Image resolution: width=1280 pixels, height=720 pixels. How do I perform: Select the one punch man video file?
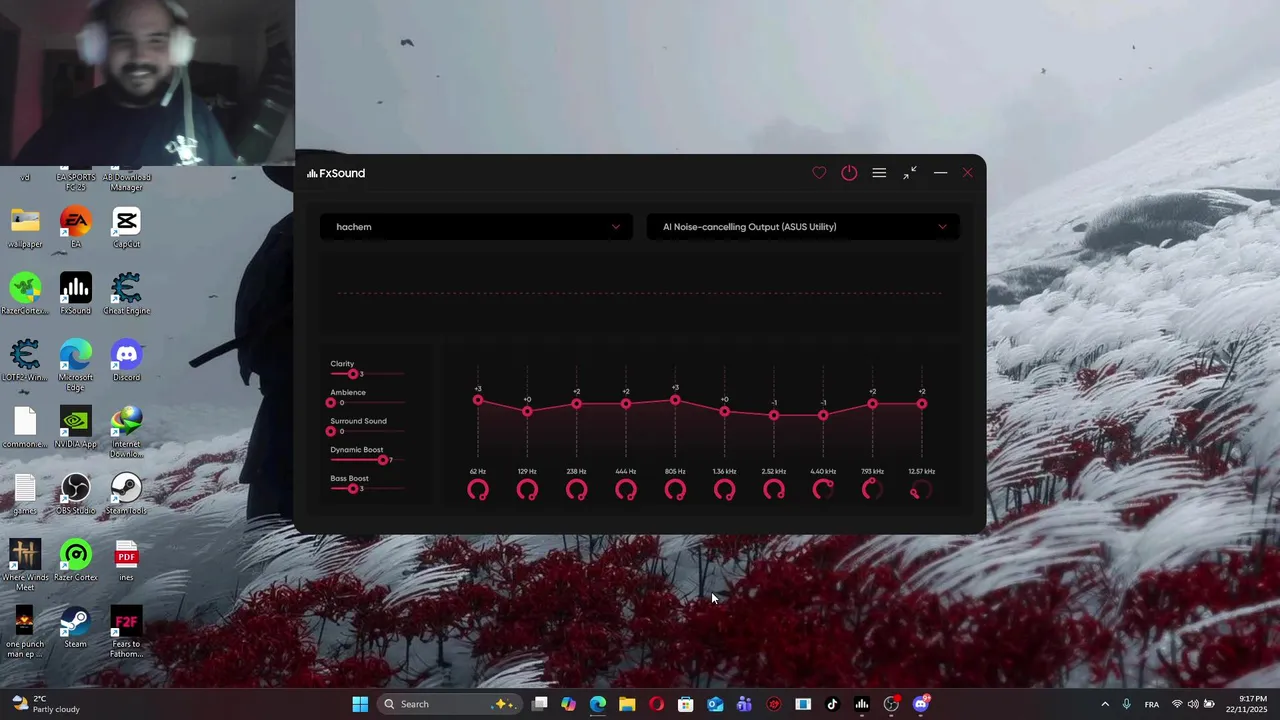point(25,632)
